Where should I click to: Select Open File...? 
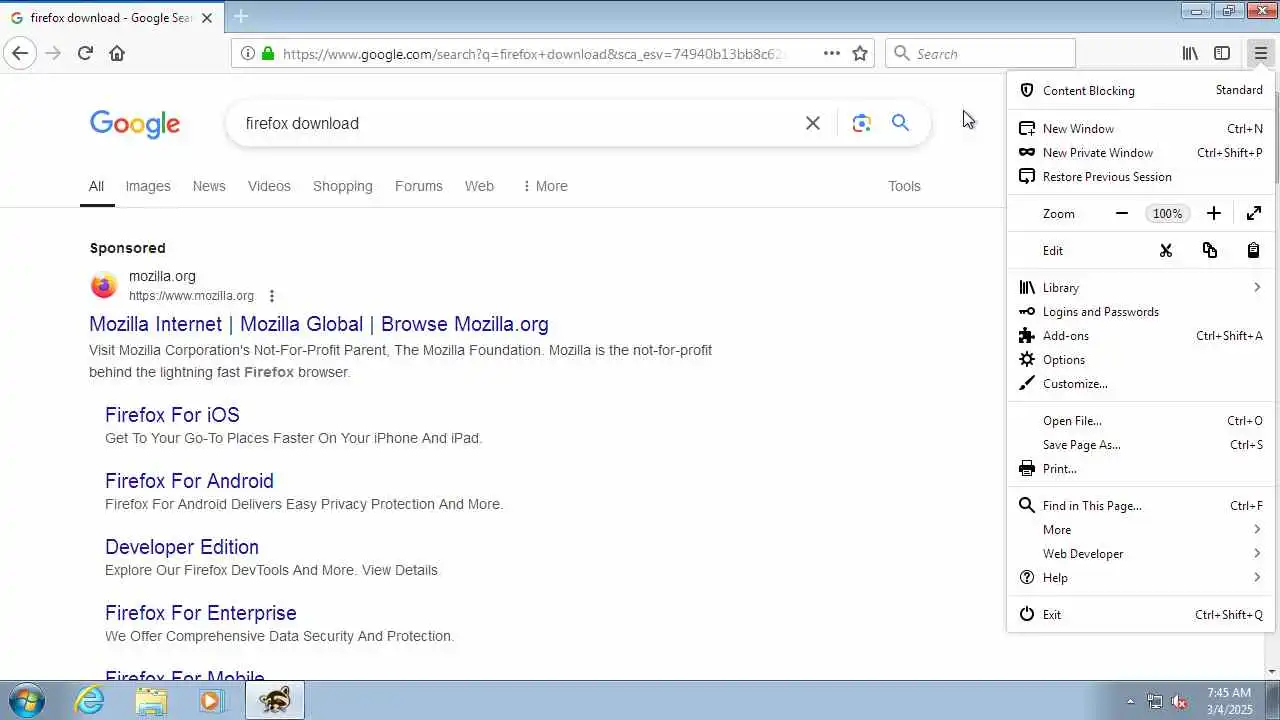pos(1141,420)
